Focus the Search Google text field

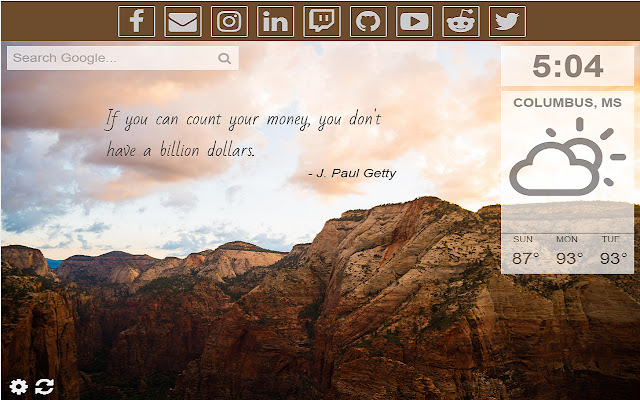[x=122, y=58]
